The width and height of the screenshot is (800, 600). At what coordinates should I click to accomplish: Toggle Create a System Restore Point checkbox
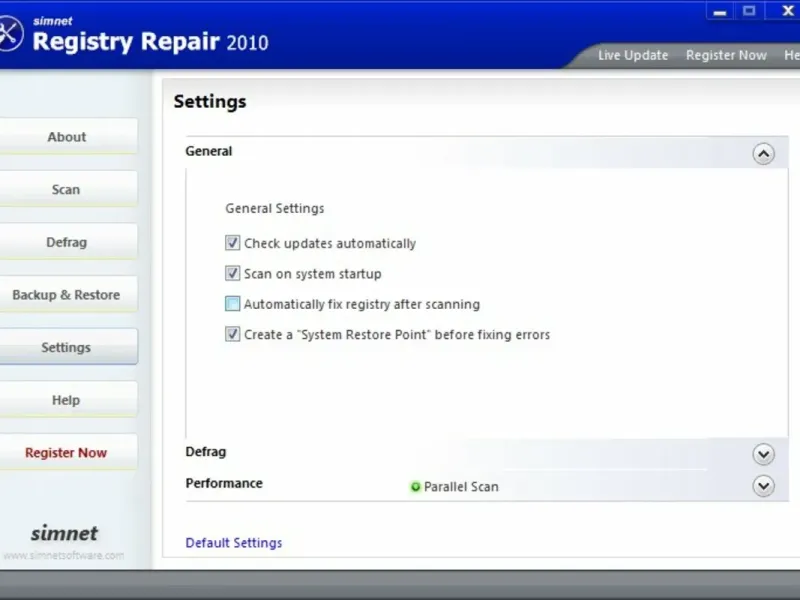[x=233, y=335]
